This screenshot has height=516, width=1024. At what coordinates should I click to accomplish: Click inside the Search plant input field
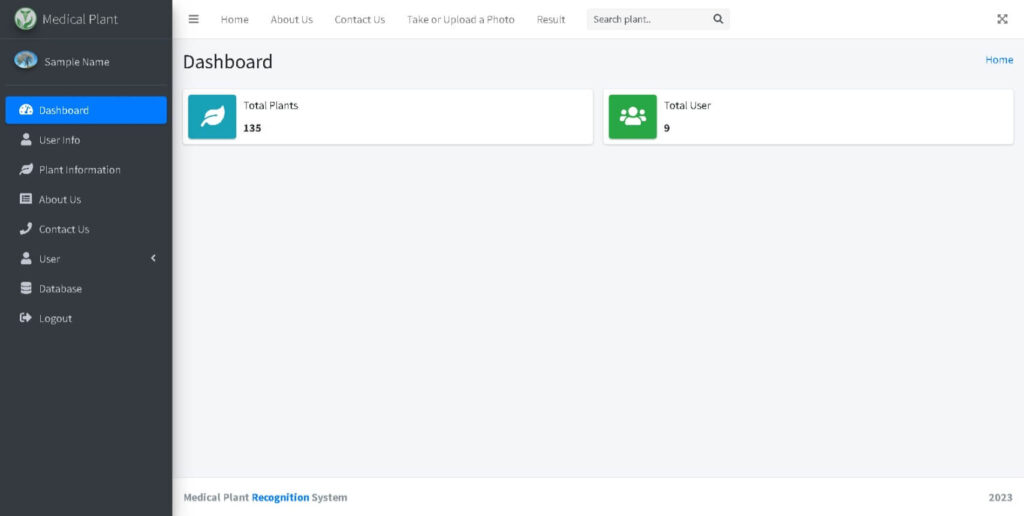coord(646,19)
